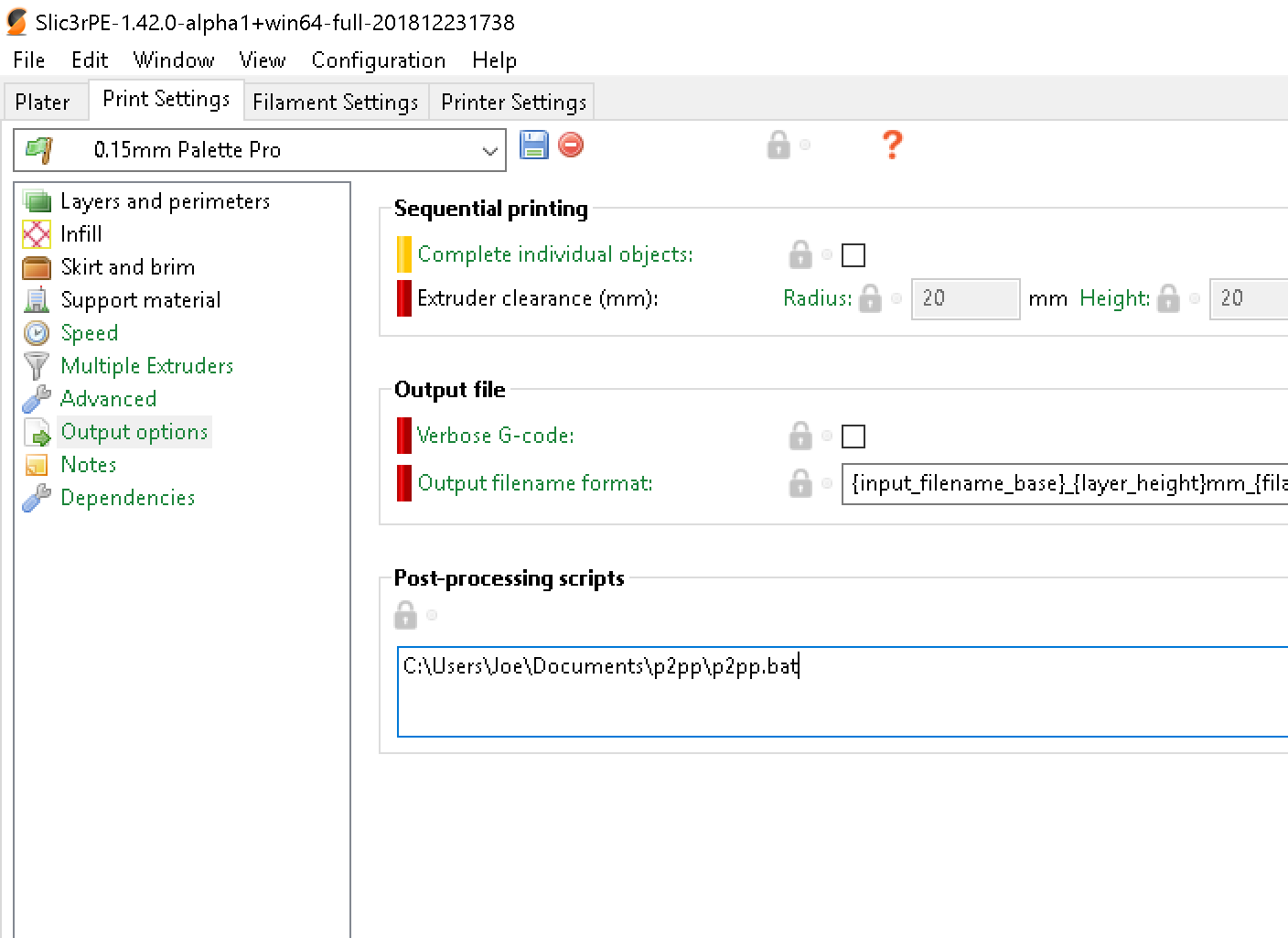
Task: Select Multiple Extruders settings page
Action: (x=147, y=366)
